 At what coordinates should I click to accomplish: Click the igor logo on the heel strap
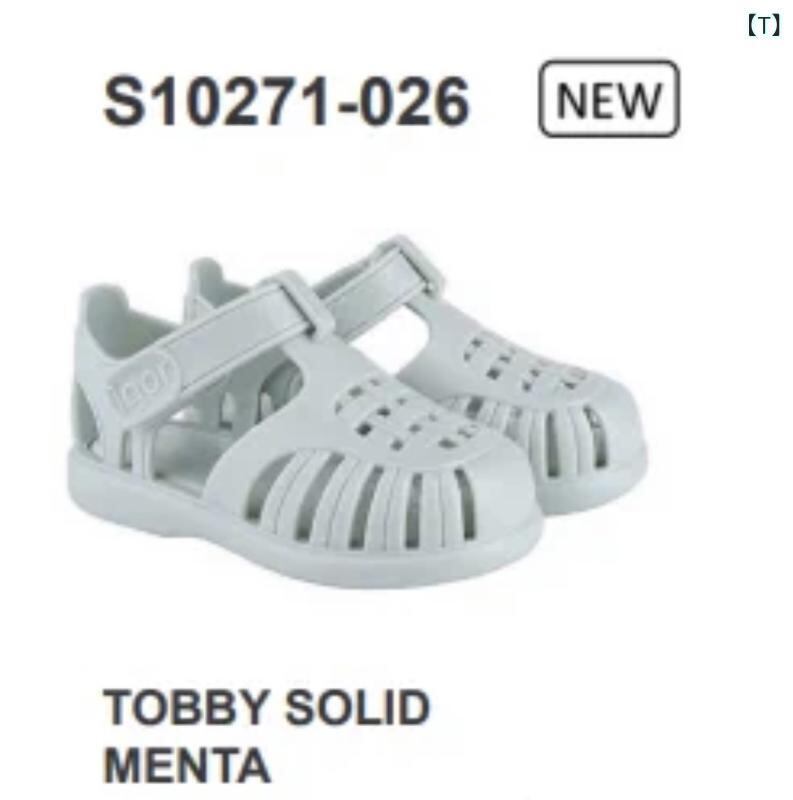142,379
